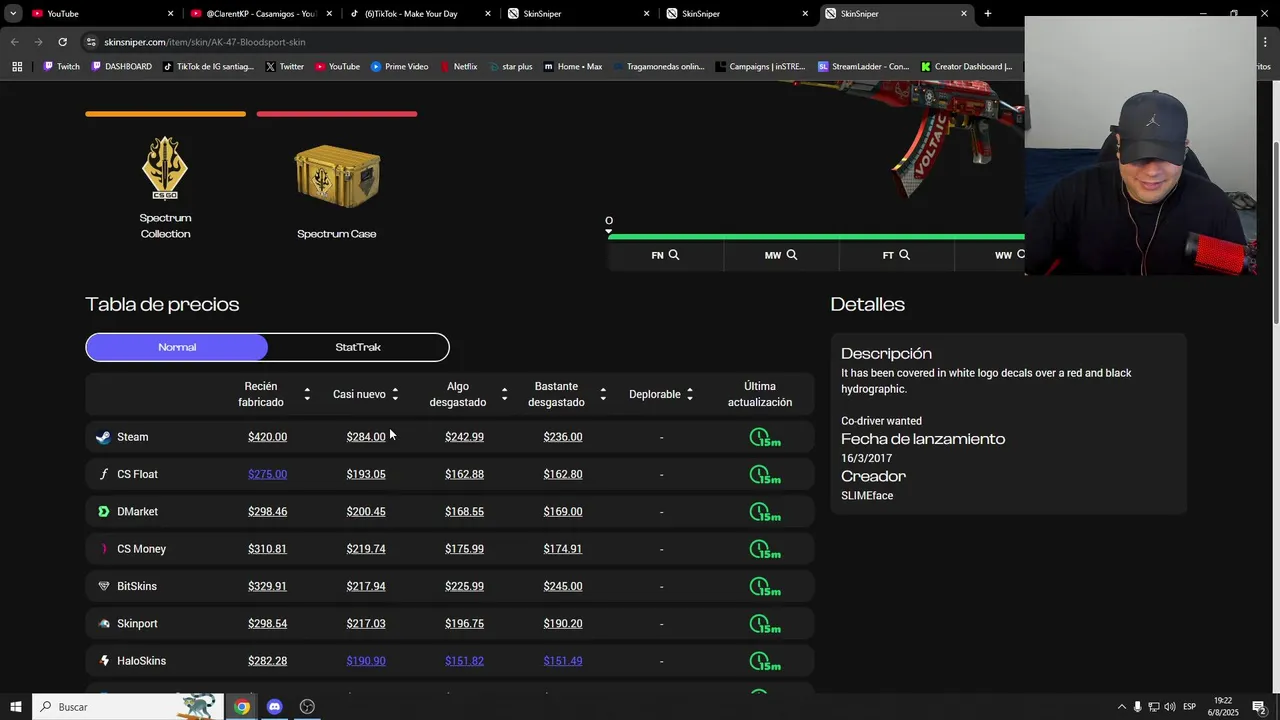Open the Netflix bookmark

458,67
